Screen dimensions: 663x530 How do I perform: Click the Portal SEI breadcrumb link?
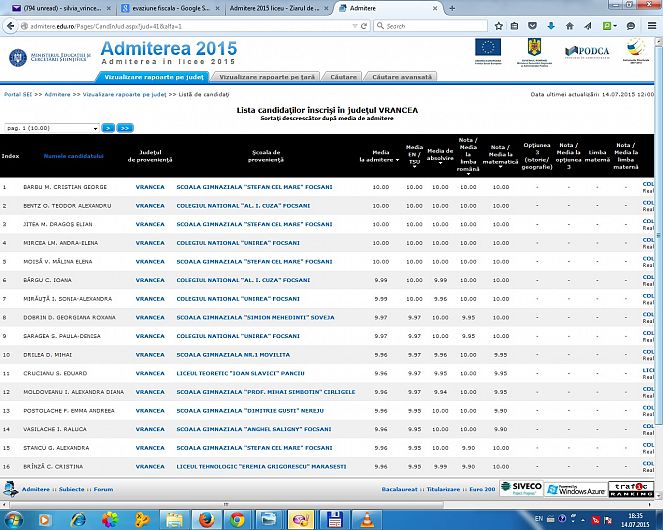pos(18,94)
